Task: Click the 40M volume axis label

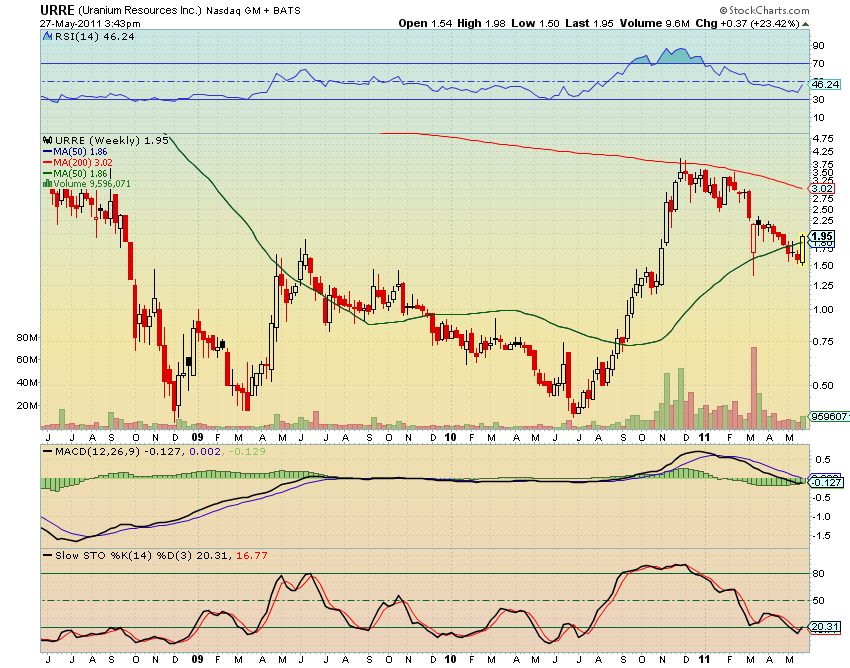Action: (x=27, y=382)
